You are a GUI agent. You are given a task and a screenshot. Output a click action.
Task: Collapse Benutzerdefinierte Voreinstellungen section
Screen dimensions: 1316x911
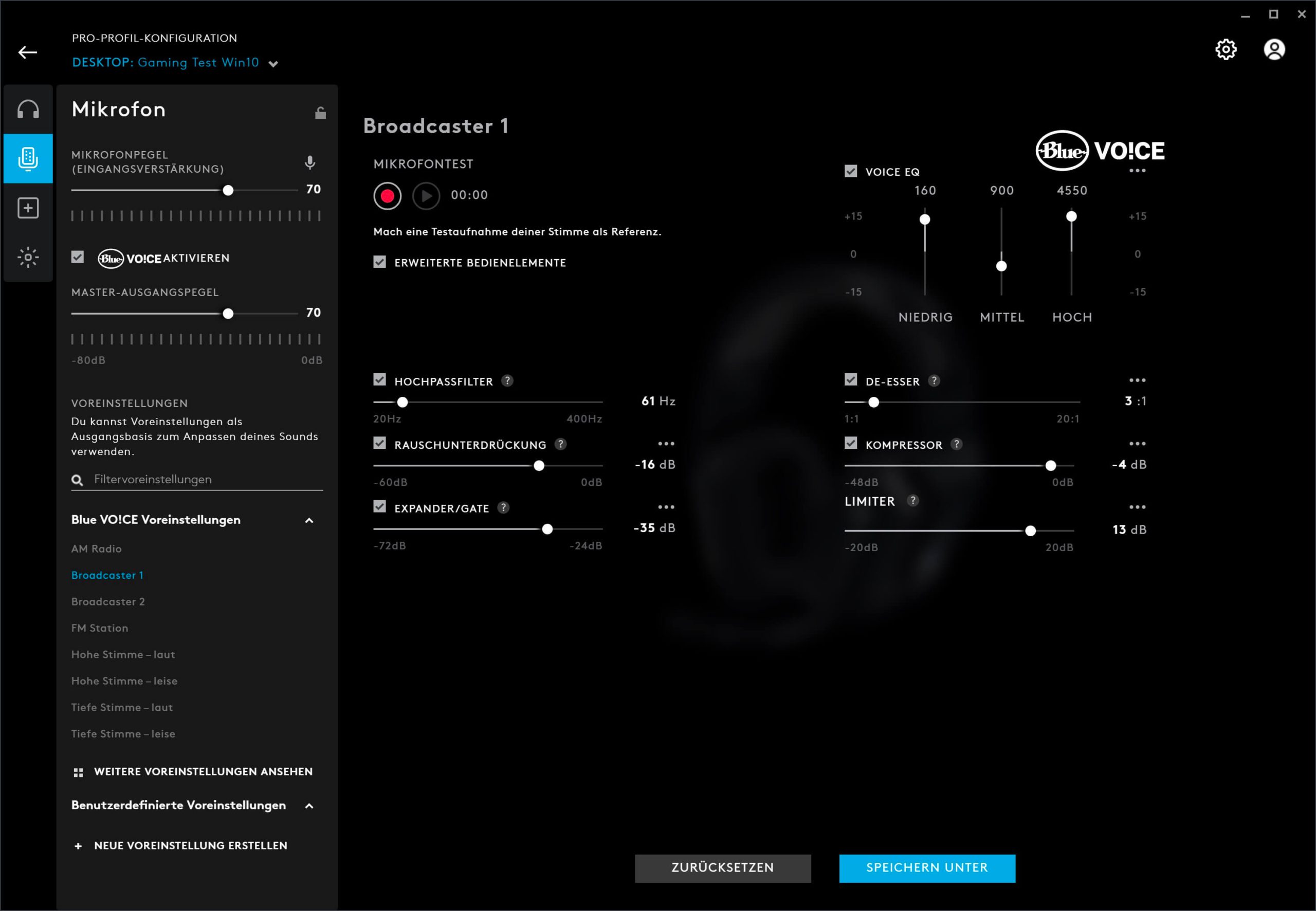pyautogui.click(x=309, y=806)
